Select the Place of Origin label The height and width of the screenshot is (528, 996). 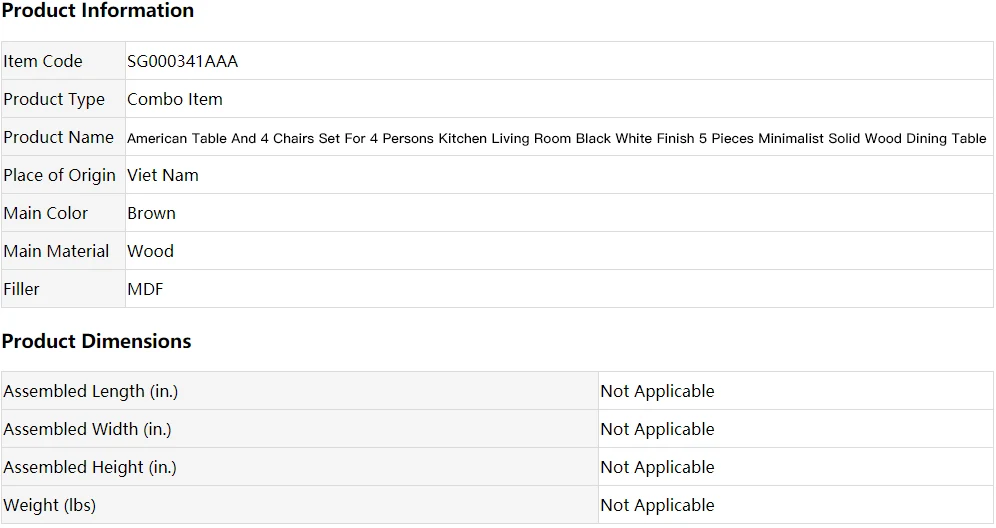click(x=59, y=176)
